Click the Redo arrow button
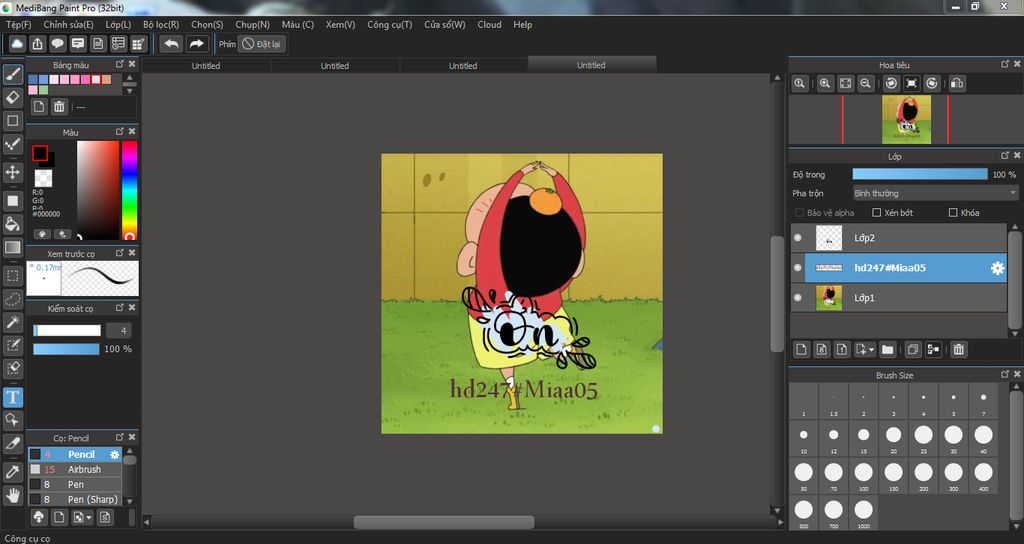 (196, 44)
